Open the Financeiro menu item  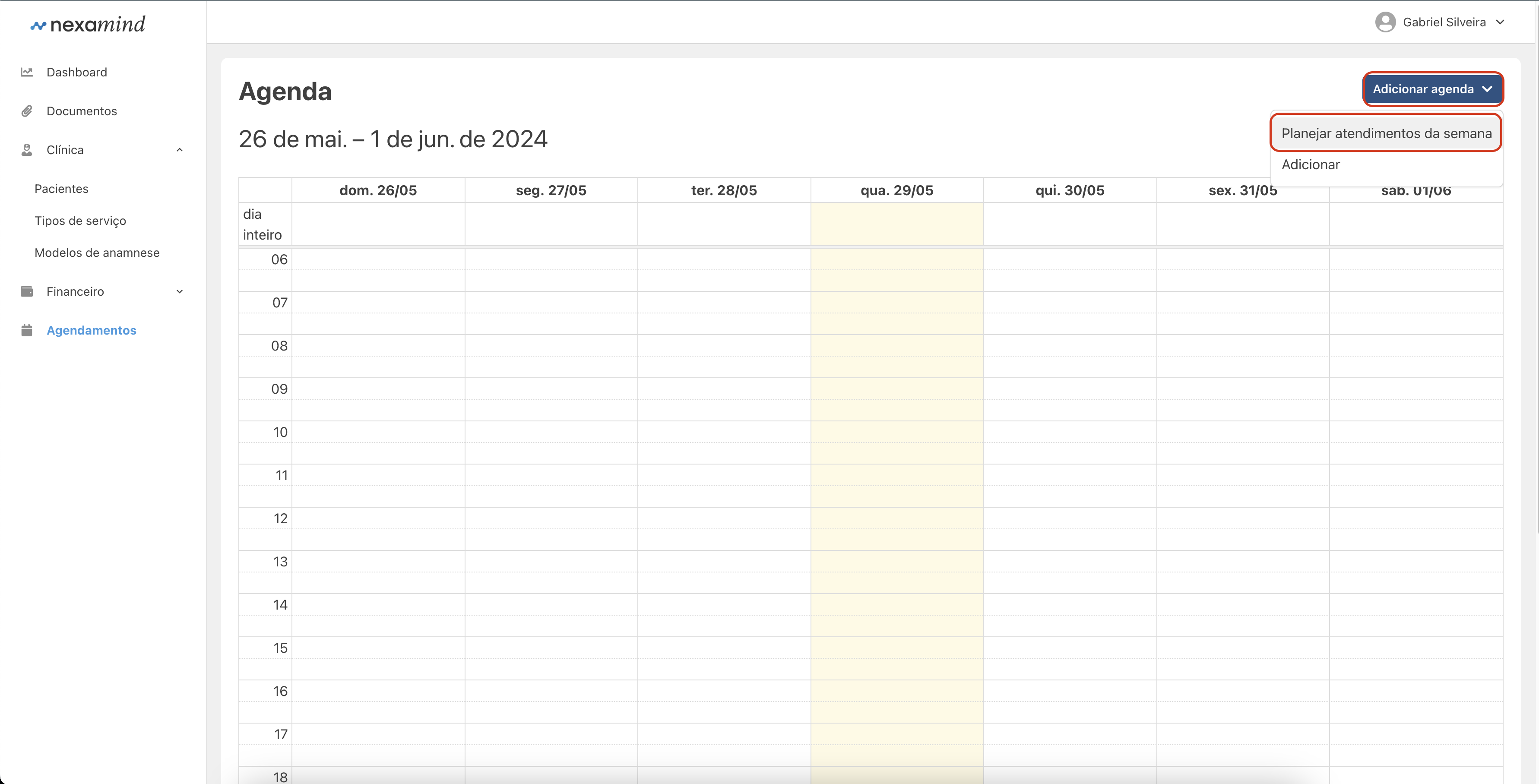tap(75, 291)
